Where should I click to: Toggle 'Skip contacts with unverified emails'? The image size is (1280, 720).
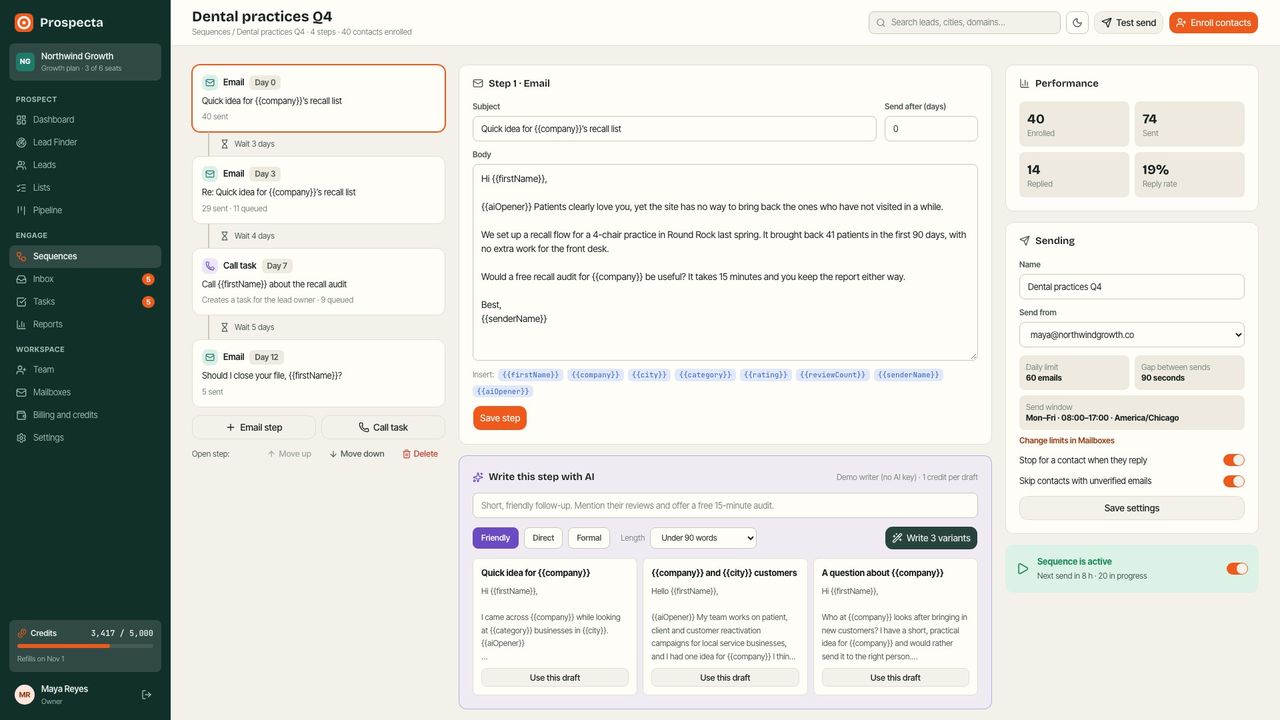1234,481
